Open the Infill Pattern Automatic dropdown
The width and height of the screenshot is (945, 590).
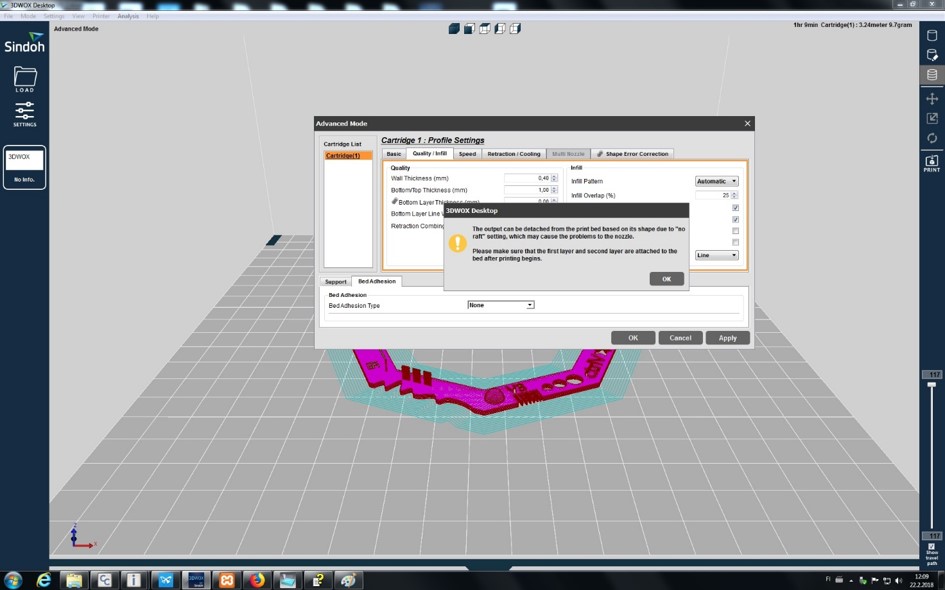tap(717, 181)
